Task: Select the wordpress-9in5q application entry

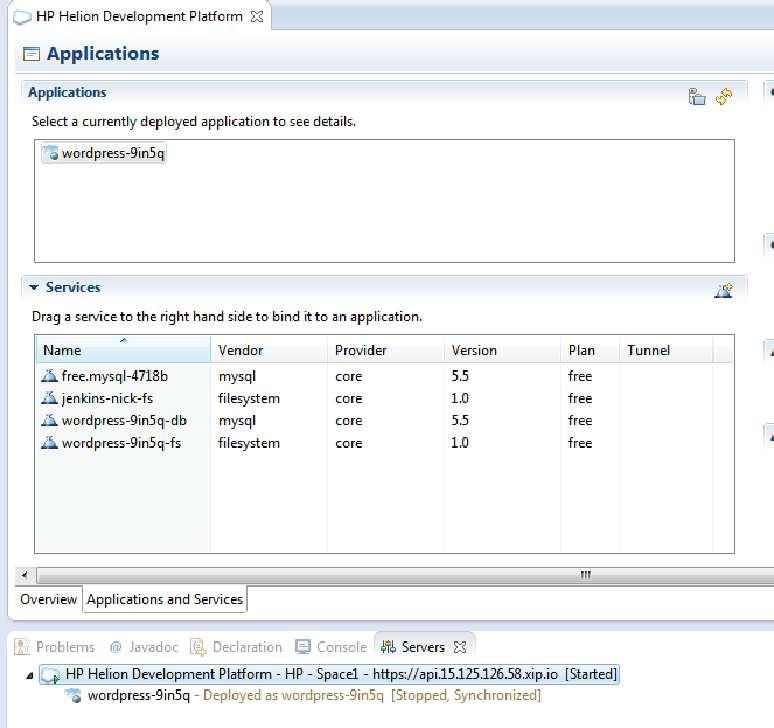Action: point(104,153)
